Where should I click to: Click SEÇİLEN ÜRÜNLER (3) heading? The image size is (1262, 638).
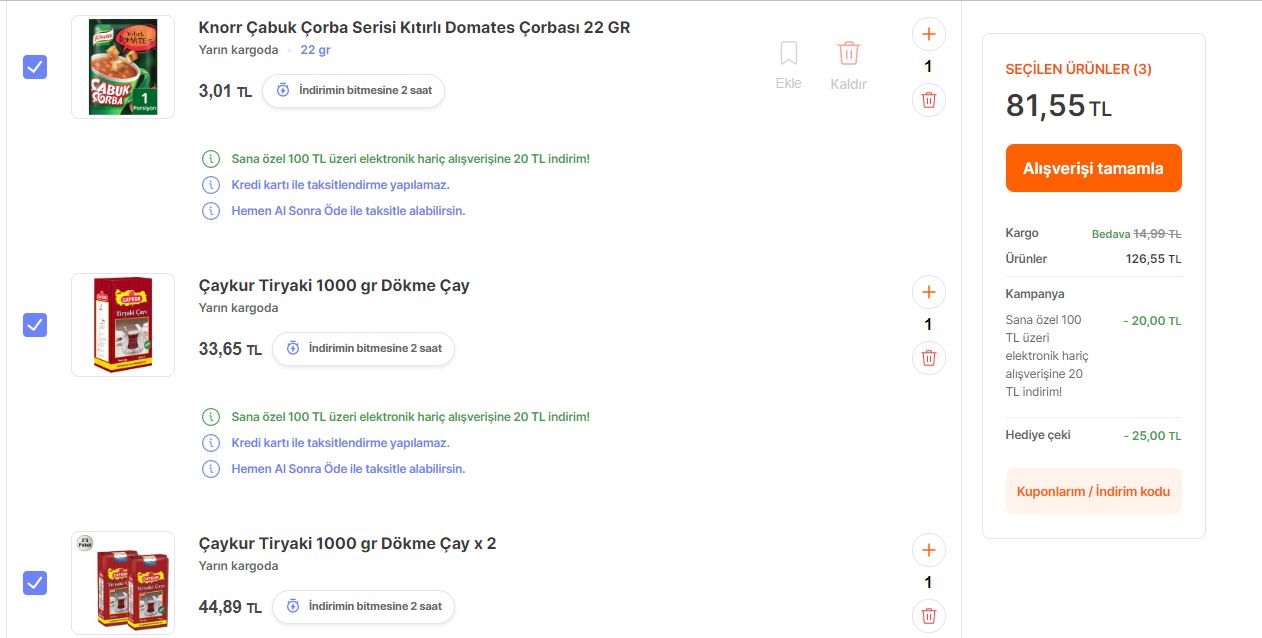(1078, 69)
